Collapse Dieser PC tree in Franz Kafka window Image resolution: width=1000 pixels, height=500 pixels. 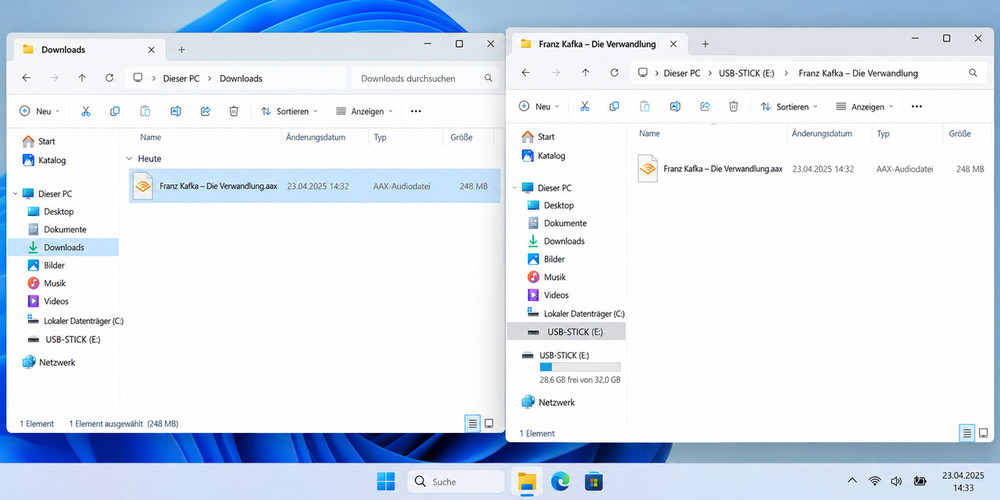tap(515, 188)
